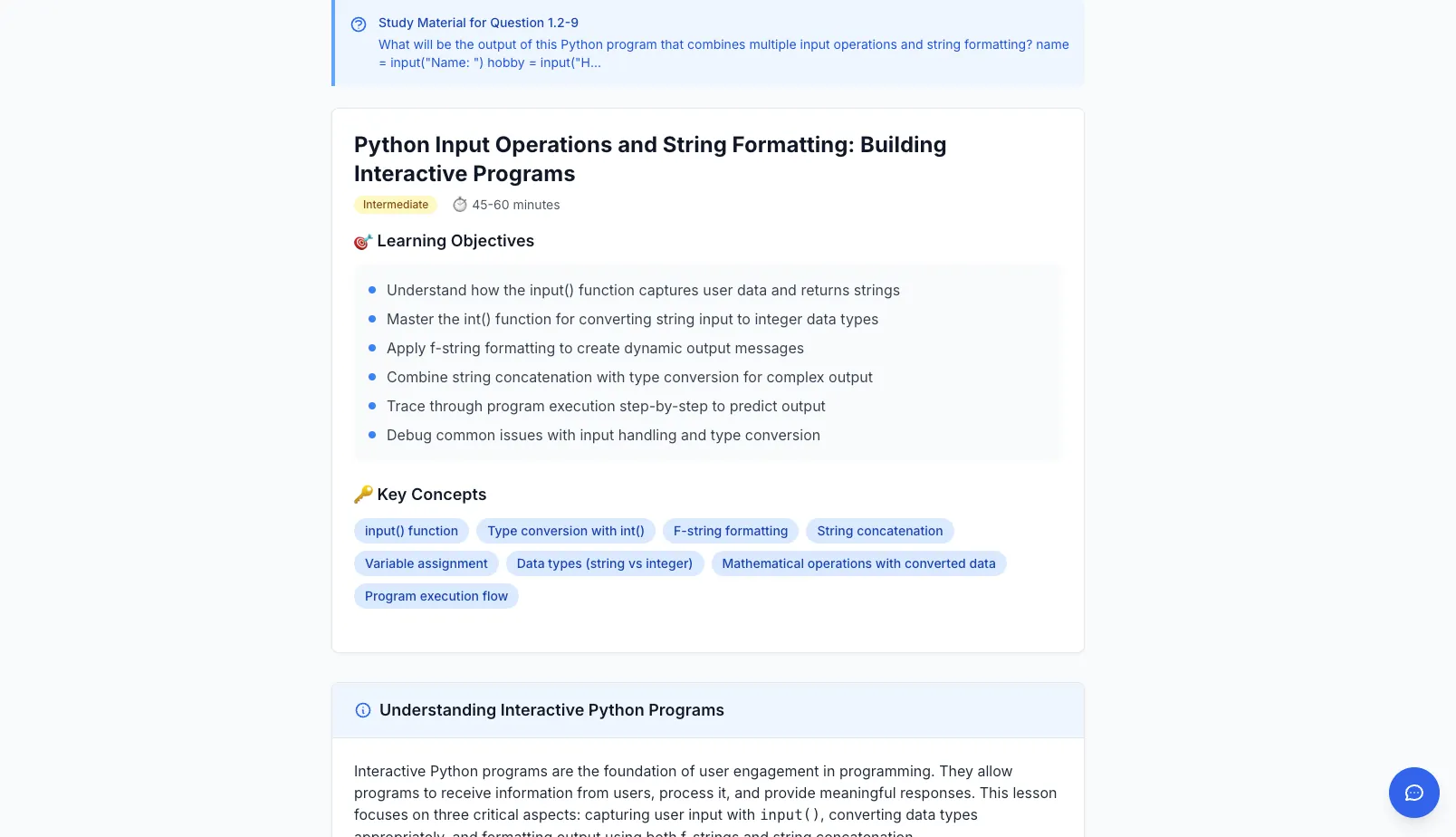Click the lesson title about Python Input Operations
Screen dimensions: 1456x837
pyautogui.click(x=650, y=159)
